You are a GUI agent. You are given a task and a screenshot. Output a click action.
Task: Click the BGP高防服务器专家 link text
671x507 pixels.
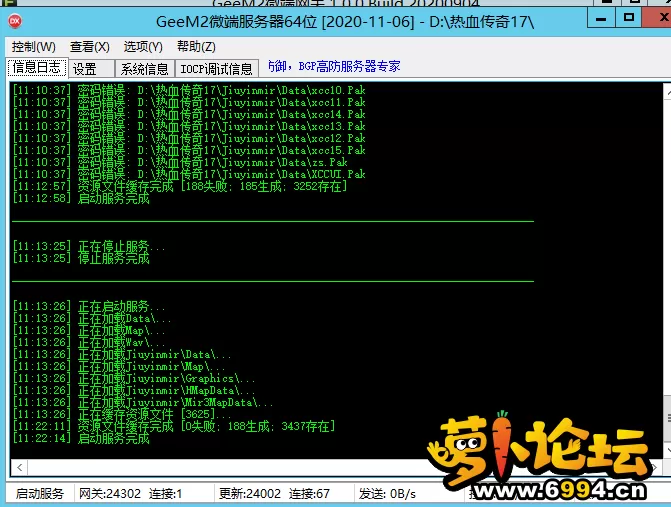pos(349,66)
